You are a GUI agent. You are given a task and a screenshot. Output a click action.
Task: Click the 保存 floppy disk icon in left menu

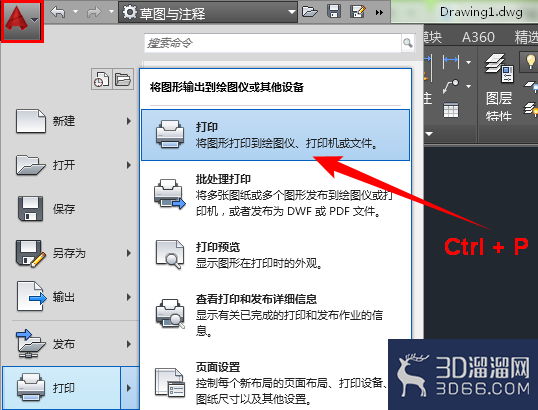coord(31,209)
